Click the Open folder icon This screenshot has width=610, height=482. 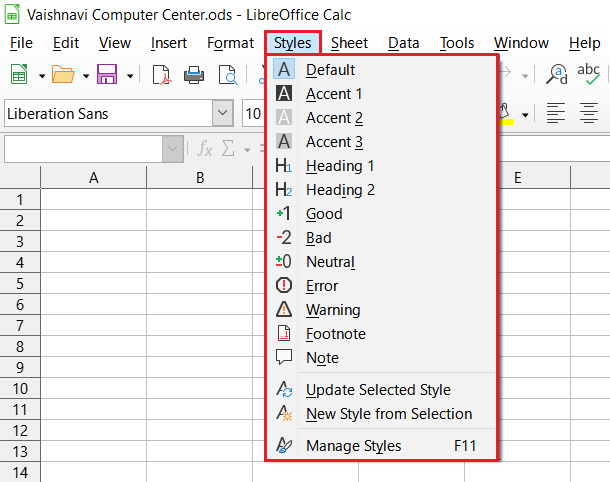tap(63, 74)
